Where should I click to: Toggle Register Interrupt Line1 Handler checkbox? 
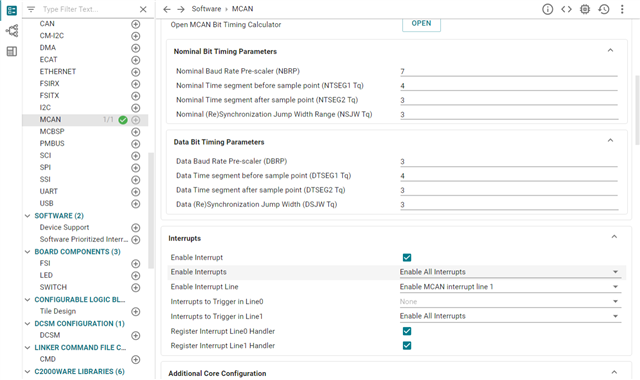(x=407, y=346)
